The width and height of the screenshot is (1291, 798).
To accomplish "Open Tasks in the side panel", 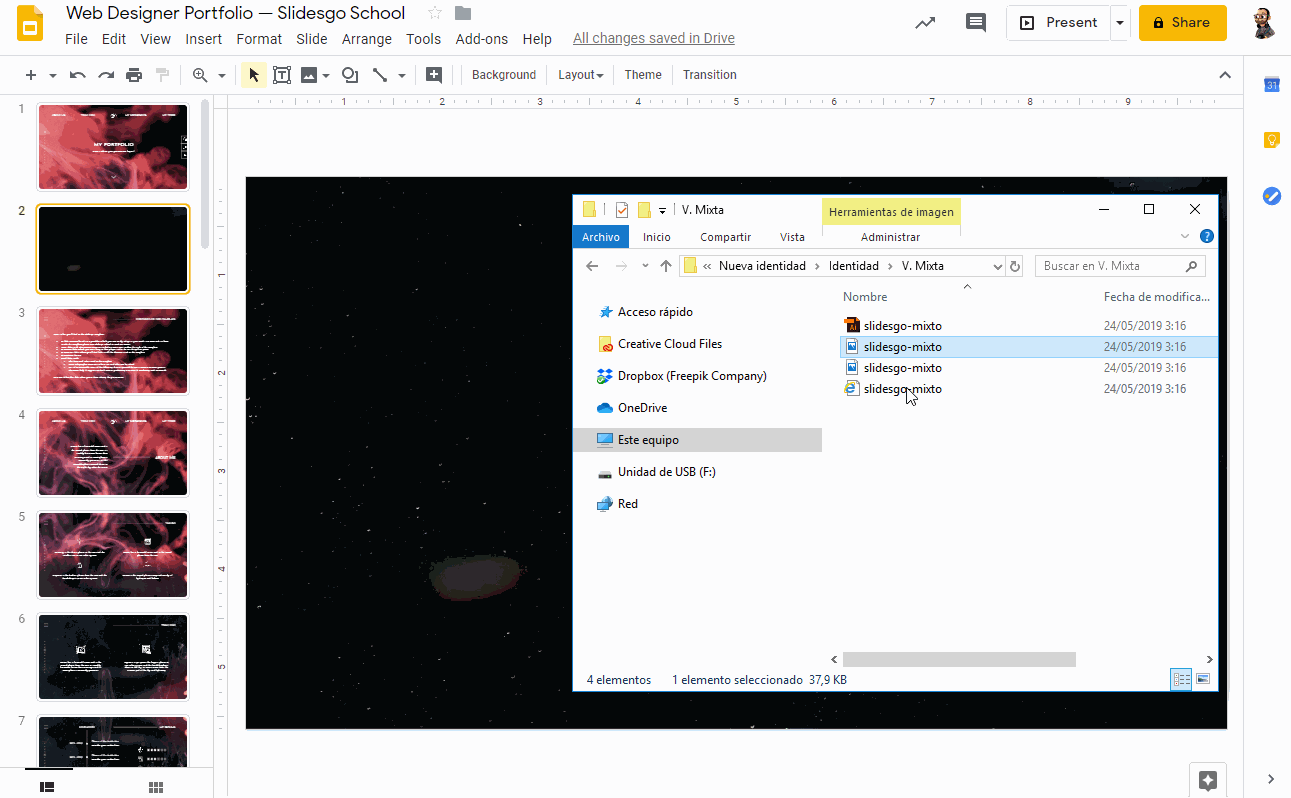I will point(1272,196).
